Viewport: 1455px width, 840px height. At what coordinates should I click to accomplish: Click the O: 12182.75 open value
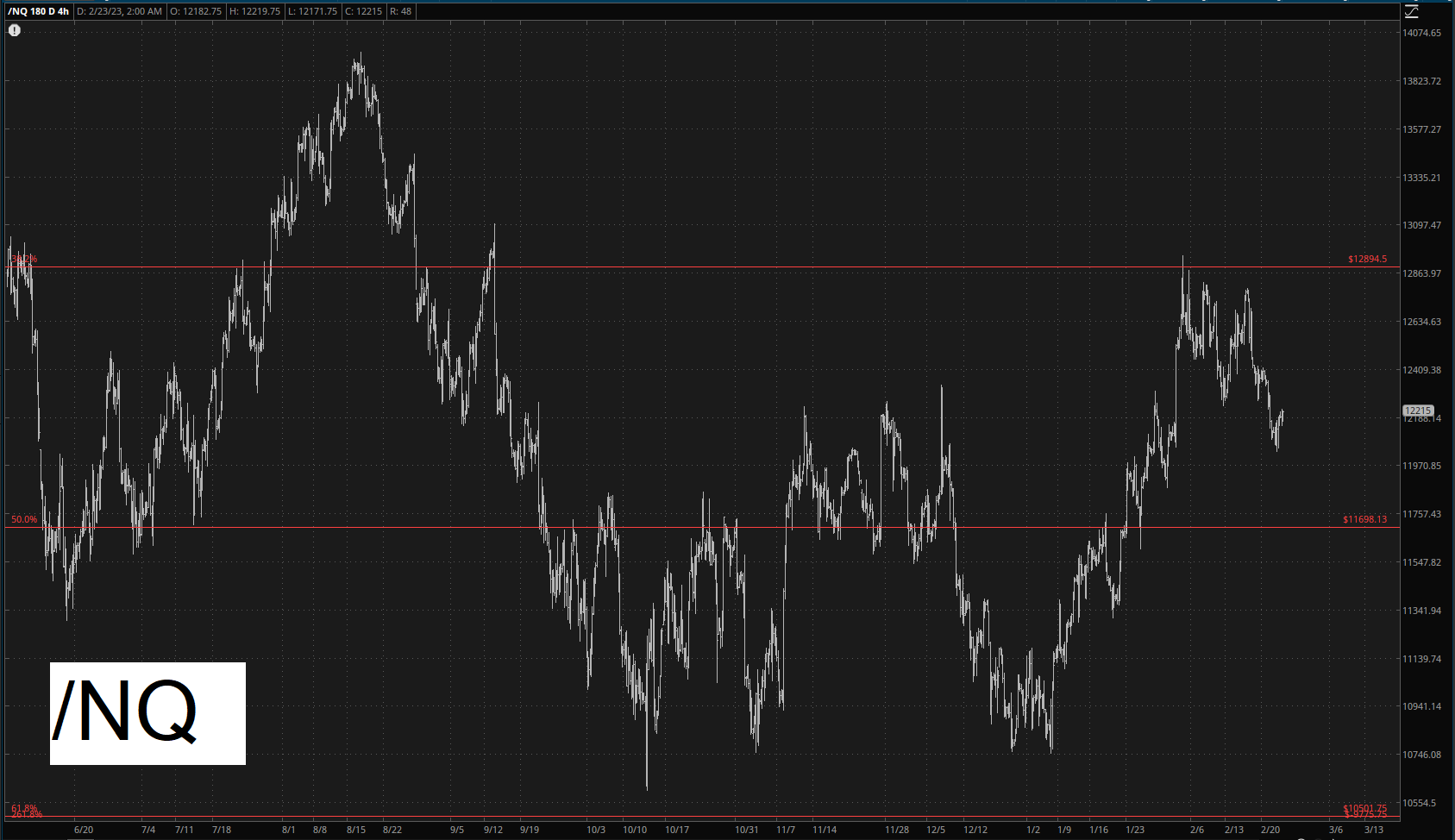[196, 11]
